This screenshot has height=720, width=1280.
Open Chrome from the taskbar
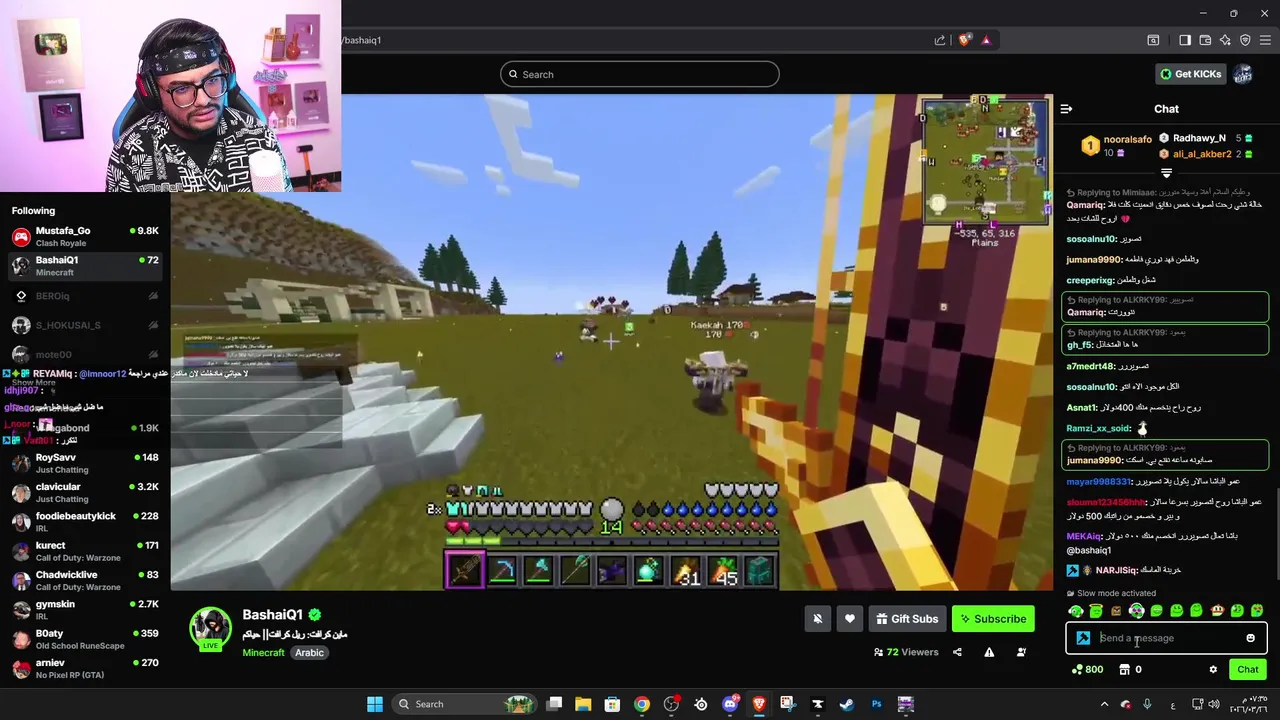point(642,704)
